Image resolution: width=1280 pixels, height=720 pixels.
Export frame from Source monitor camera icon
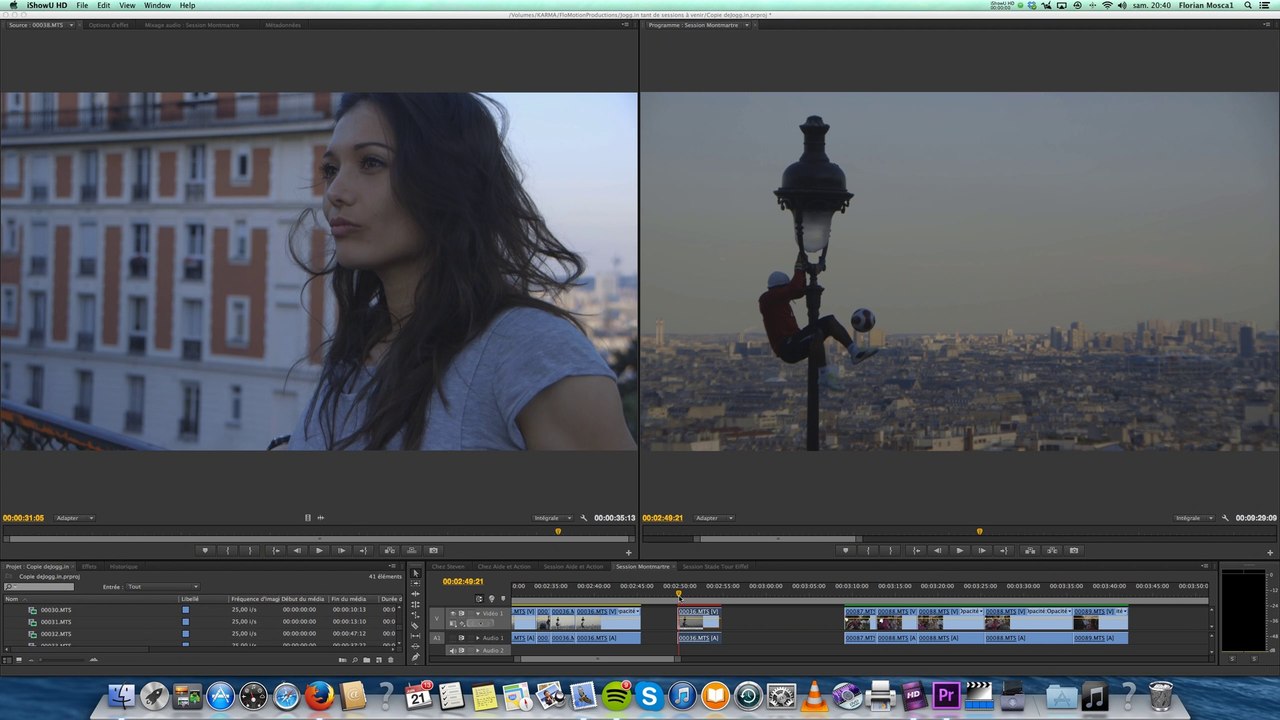(433, 550)
